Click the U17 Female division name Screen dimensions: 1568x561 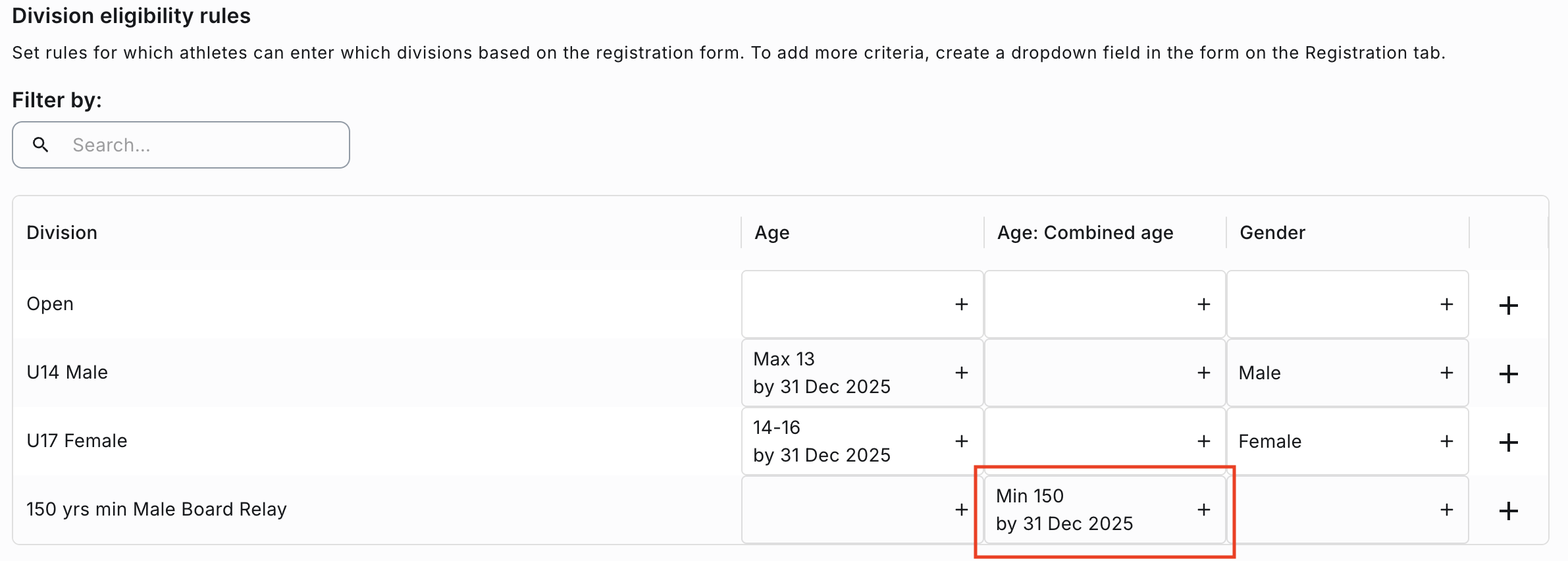(76, 441)
